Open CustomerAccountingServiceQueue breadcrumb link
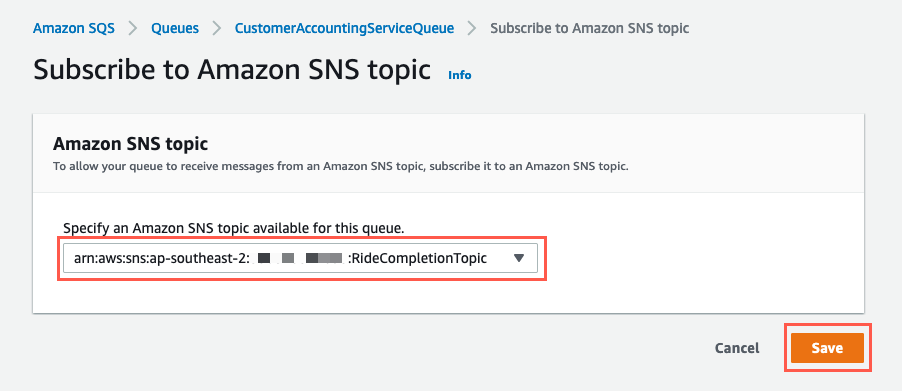The image size is (902, 391). click(344, 28)
